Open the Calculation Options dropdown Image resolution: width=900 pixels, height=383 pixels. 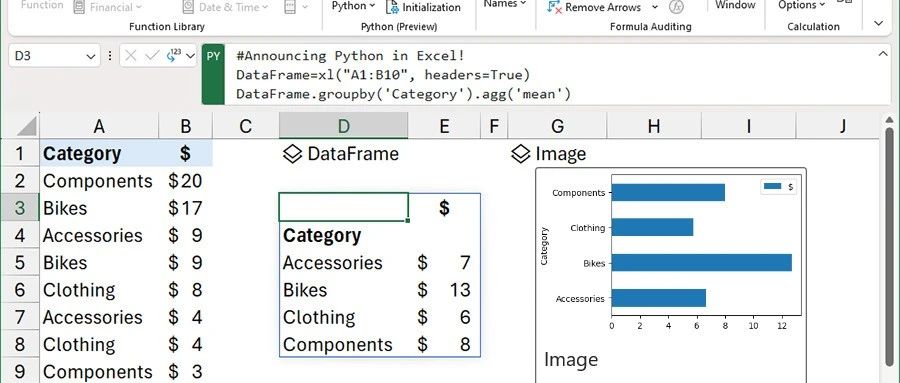pos(801,5)
